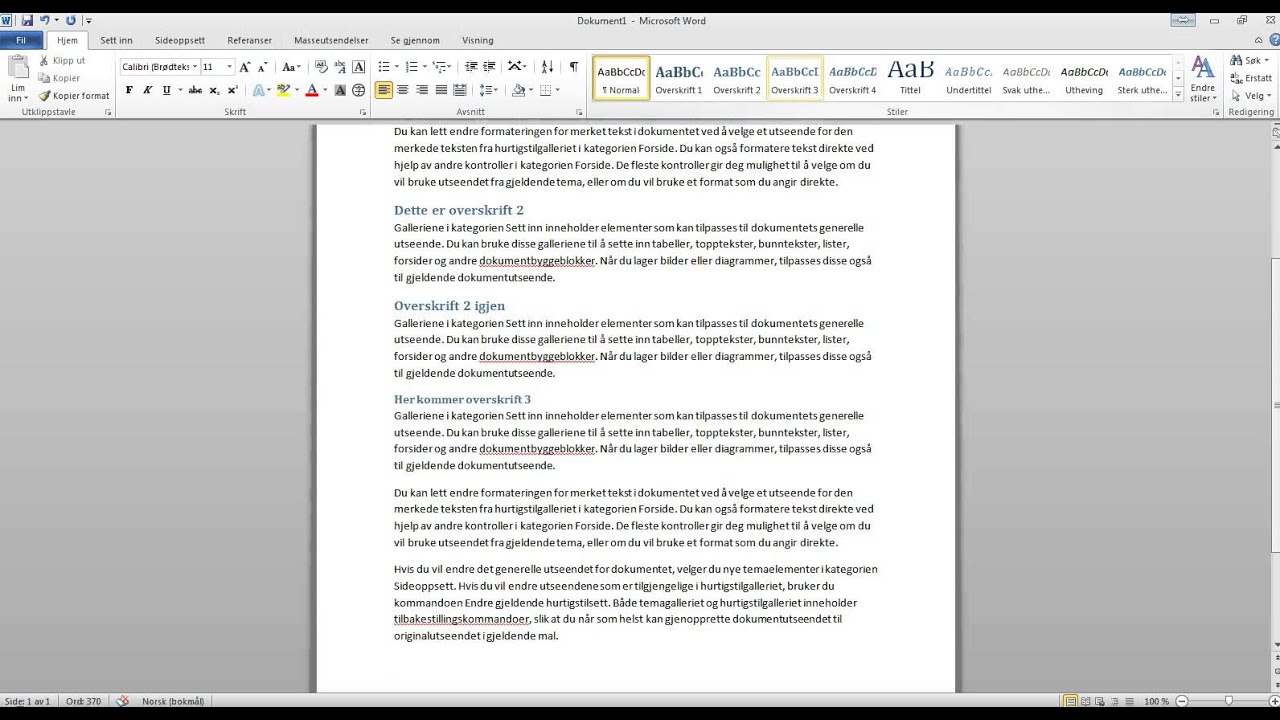Switch to Sideoppsett tab
1280x720 pixels.
tap(180, 40)
